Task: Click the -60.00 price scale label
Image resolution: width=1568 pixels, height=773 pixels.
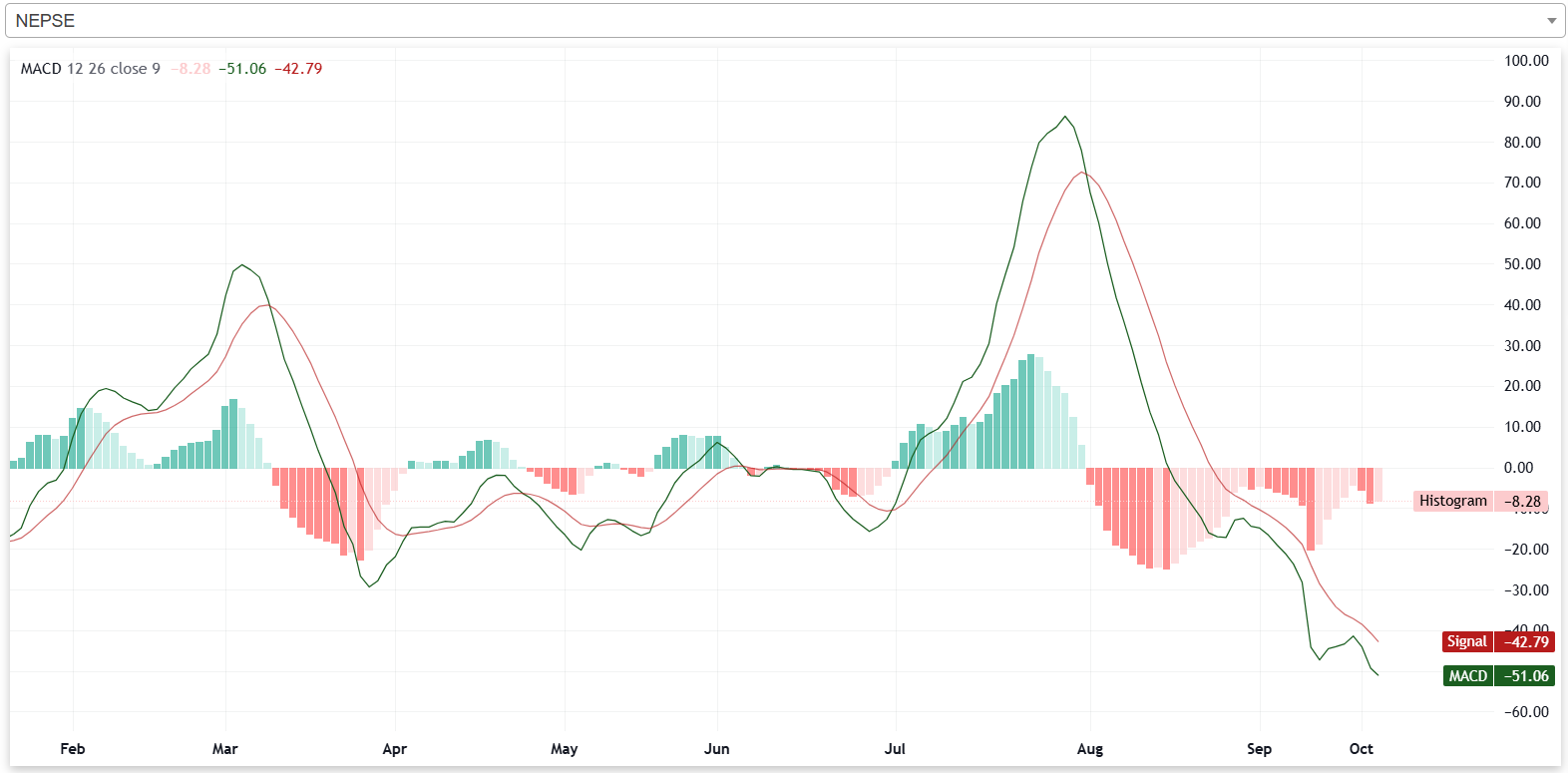Action: click(x=1526, y=712)
